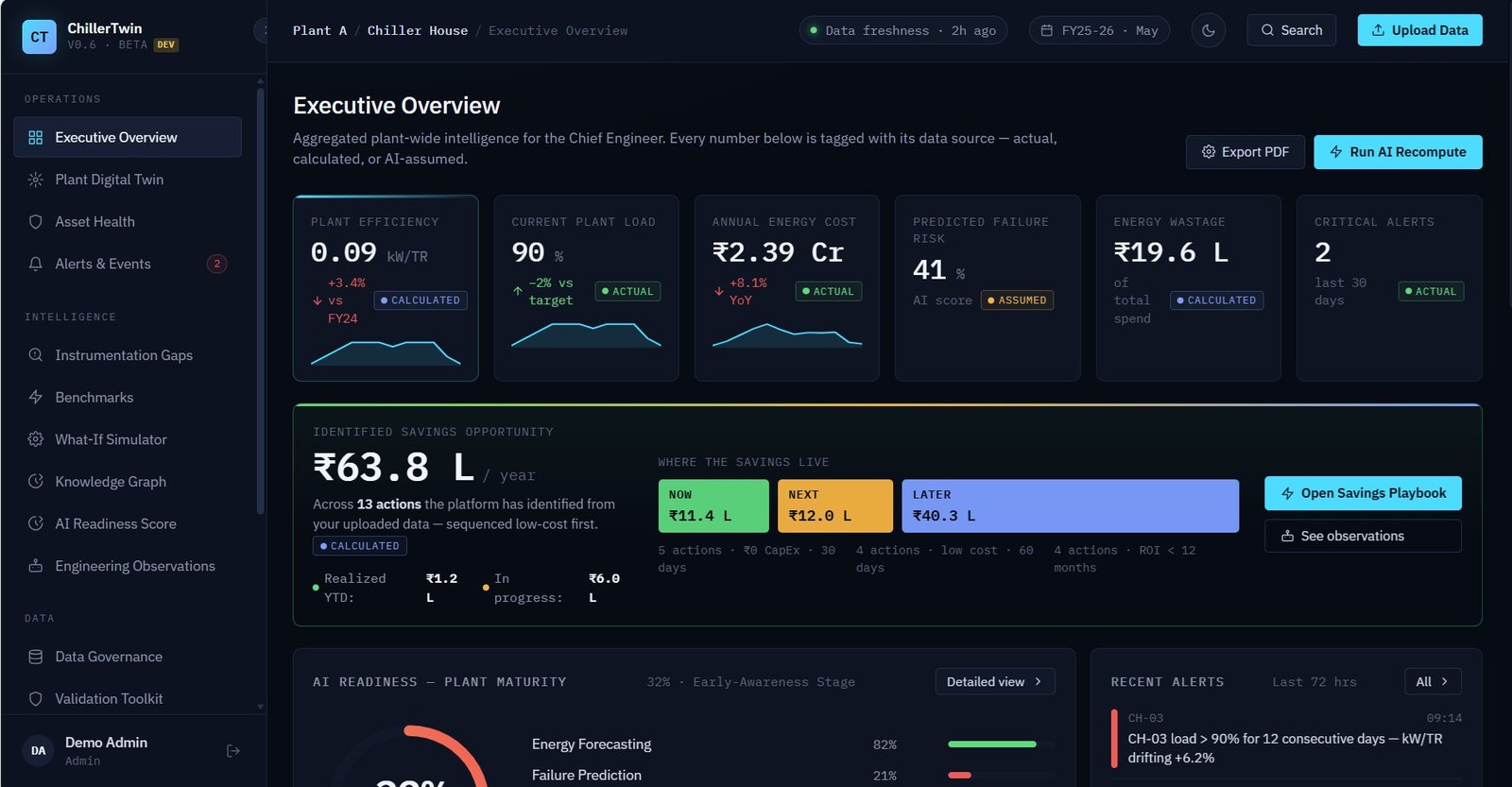Open the What-If Simulator page
Viewport: 1512px width, 787px height.
pyautogui.click(x=128, y=439)
